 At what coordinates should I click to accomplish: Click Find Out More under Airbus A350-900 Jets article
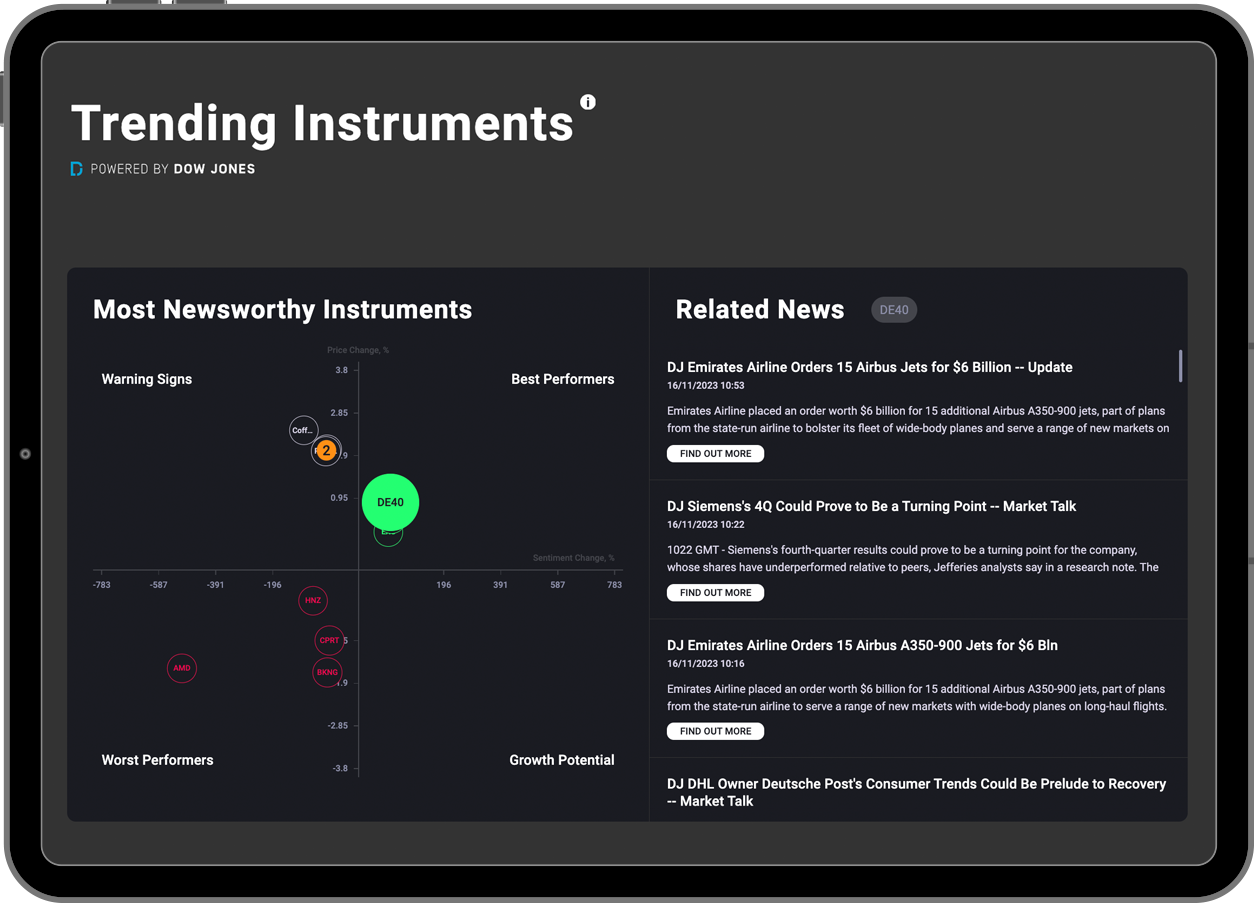point(716,731)
